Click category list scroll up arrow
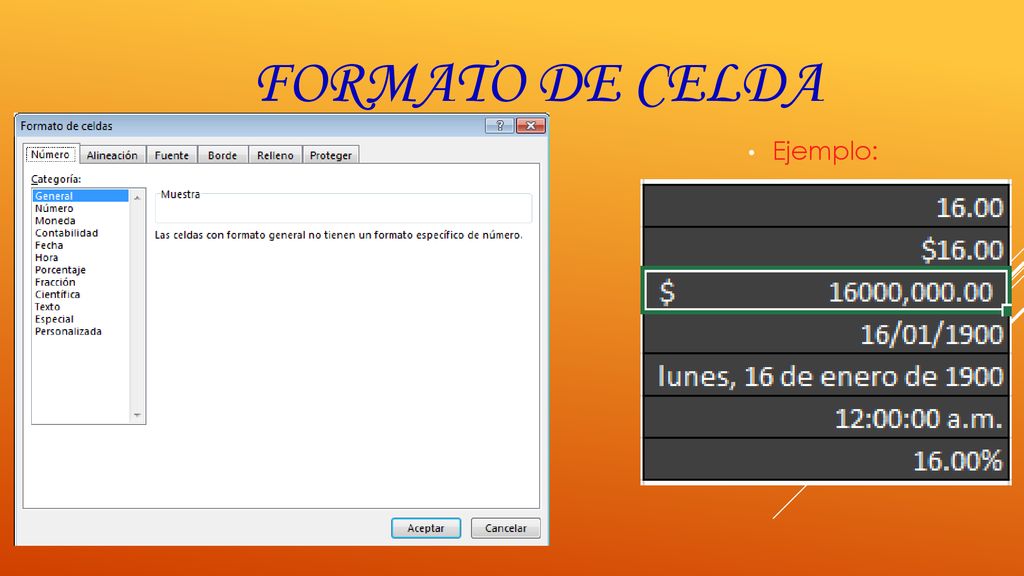The image size is (1024, 576). pyautogui.click(x=137, y=197)
